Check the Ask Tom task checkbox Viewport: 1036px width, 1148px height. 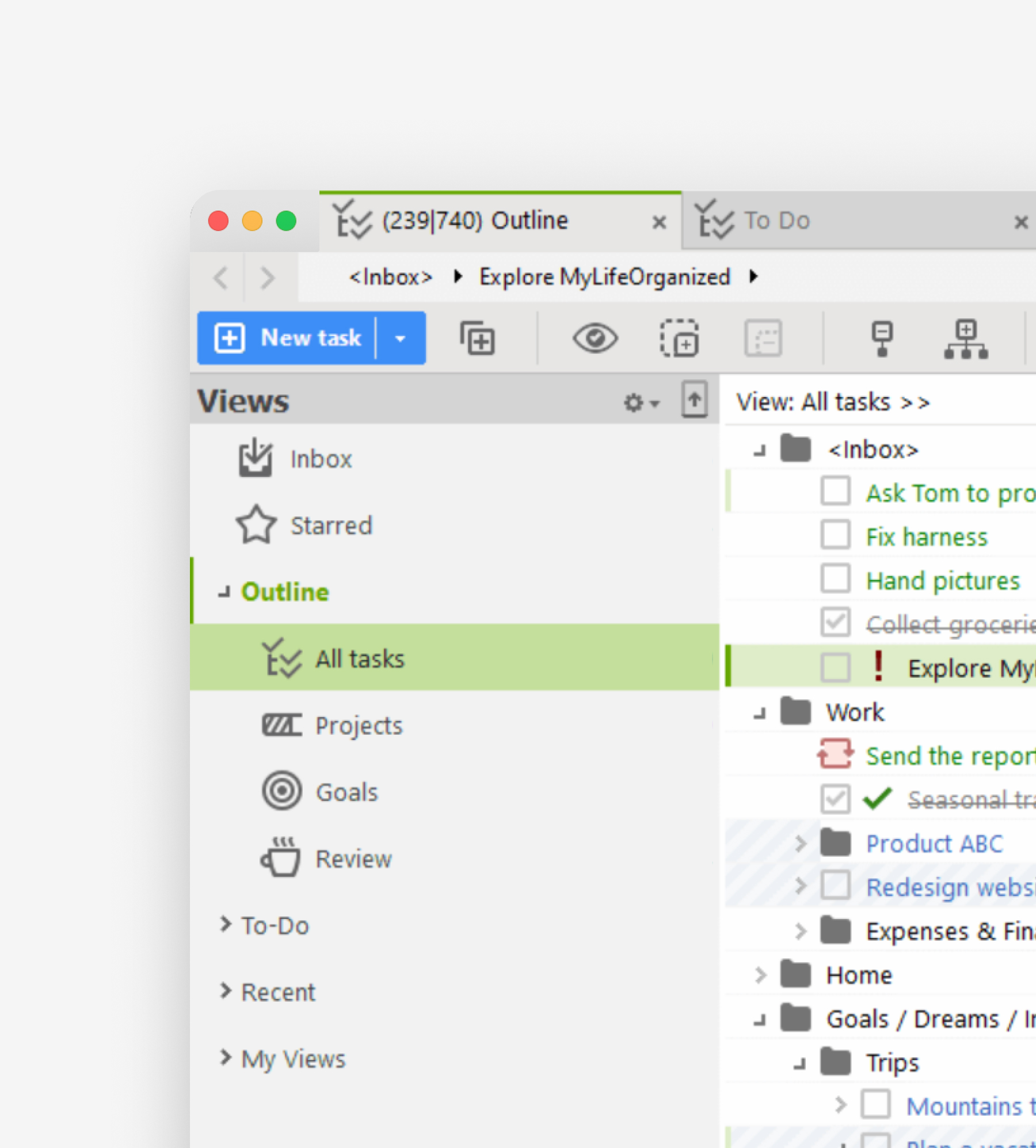point(835,491)
